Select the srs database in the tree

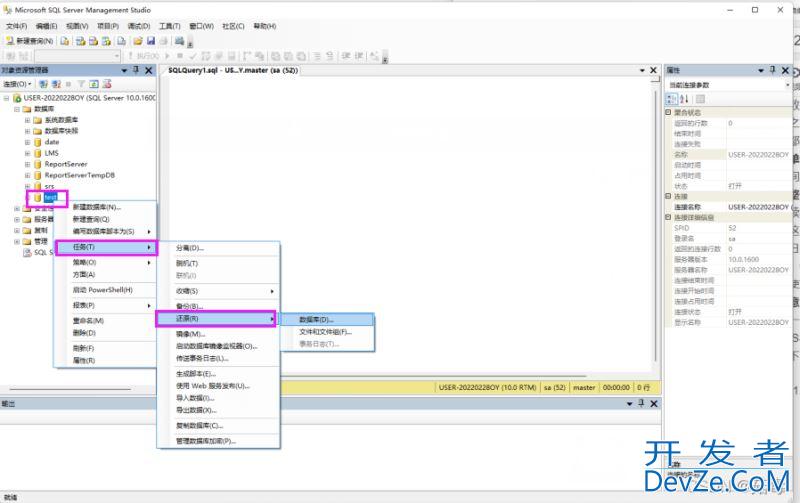click(x=49, y=187)
